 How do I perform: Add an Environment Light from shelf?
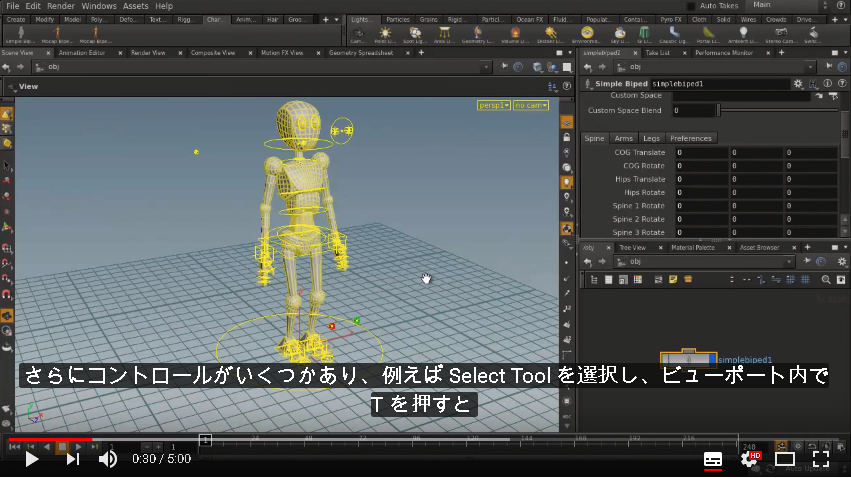pos(587,34)
